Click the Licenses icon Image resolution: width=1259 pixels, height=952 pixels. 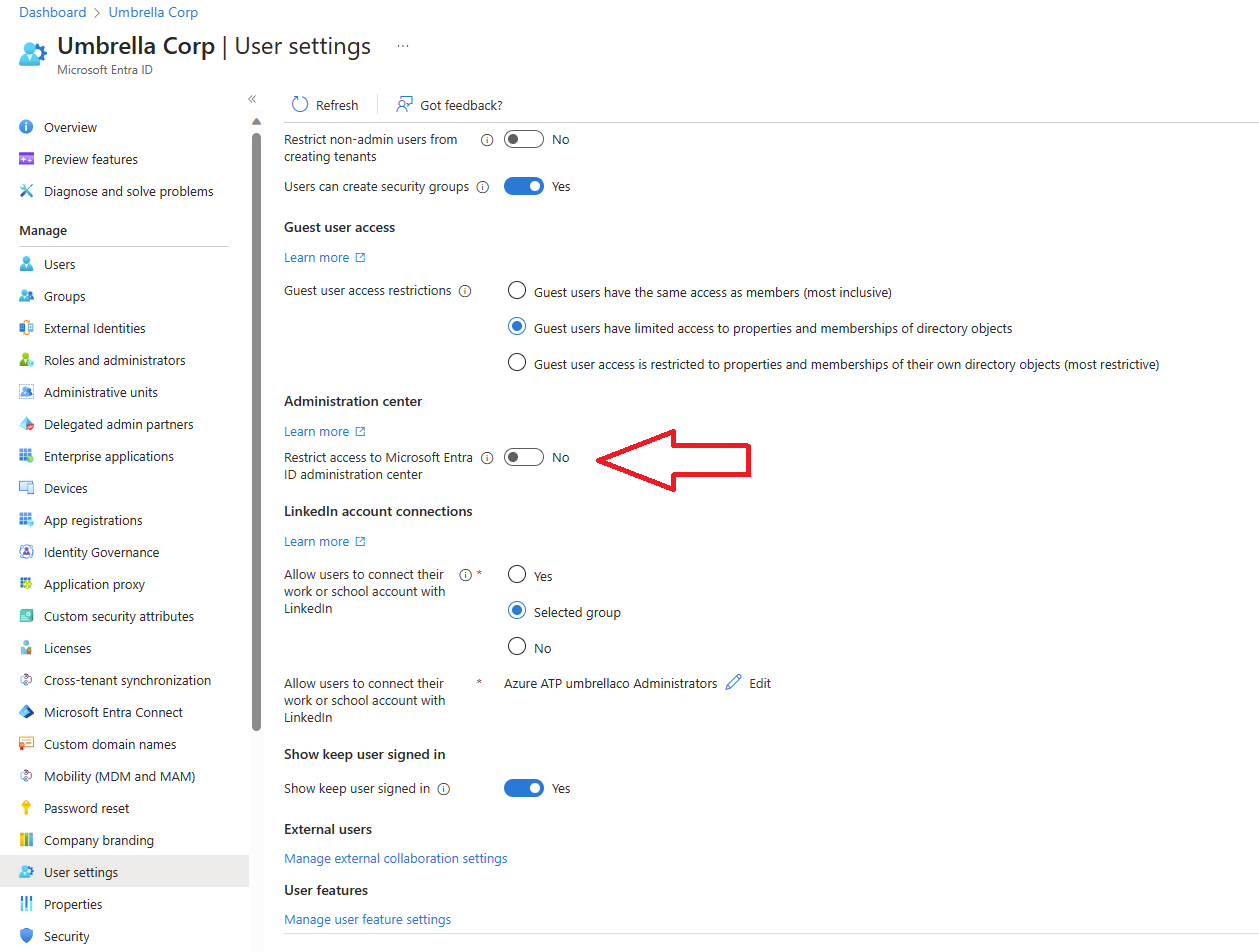coord(27,648)
